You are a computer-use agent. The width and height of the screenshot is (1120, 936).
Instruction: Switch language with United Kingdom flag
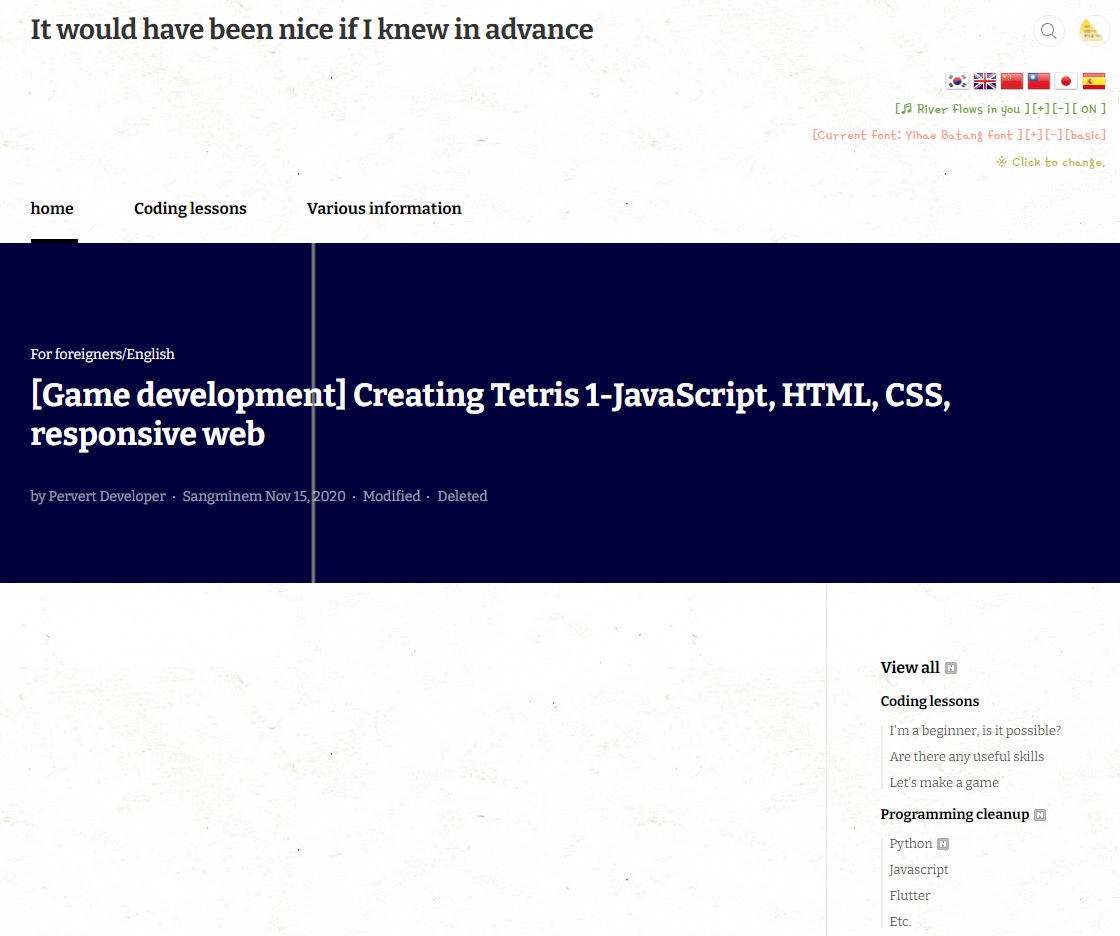click(x=984, y=81)
